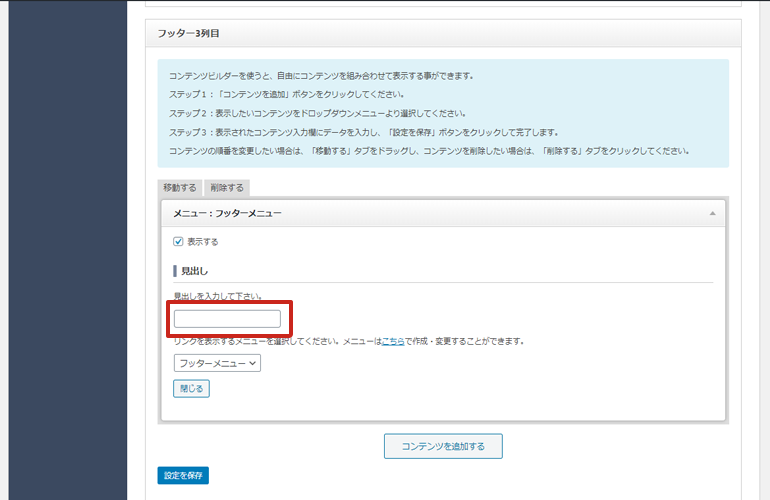Click the フッター3列目 section header
Screen dimensions: 770x500
(188, 33)
